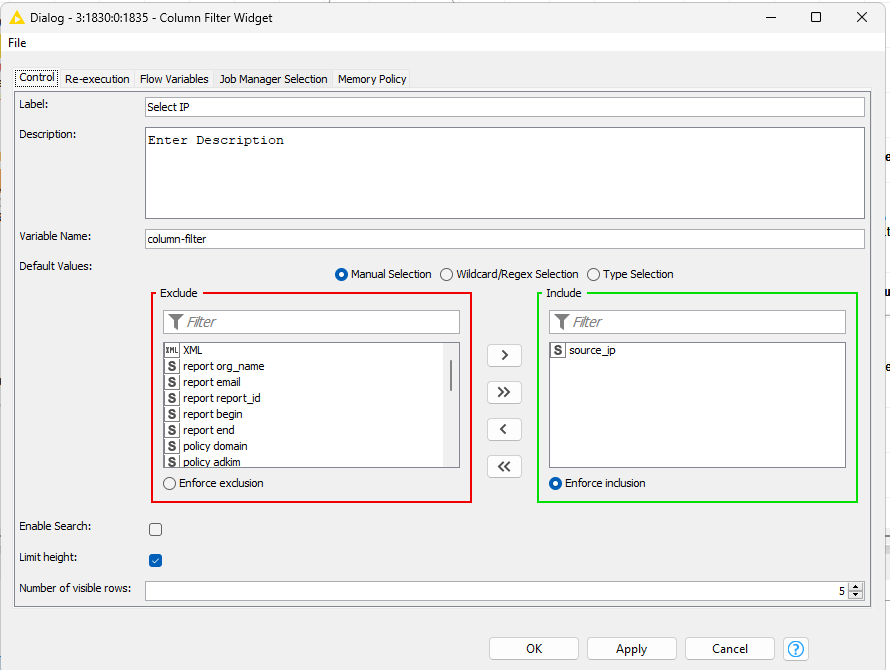This screenshot has width=890, height=670.
Task: Click the Include Filter search field
Action: pyautogui.click(x=697, y=322)
